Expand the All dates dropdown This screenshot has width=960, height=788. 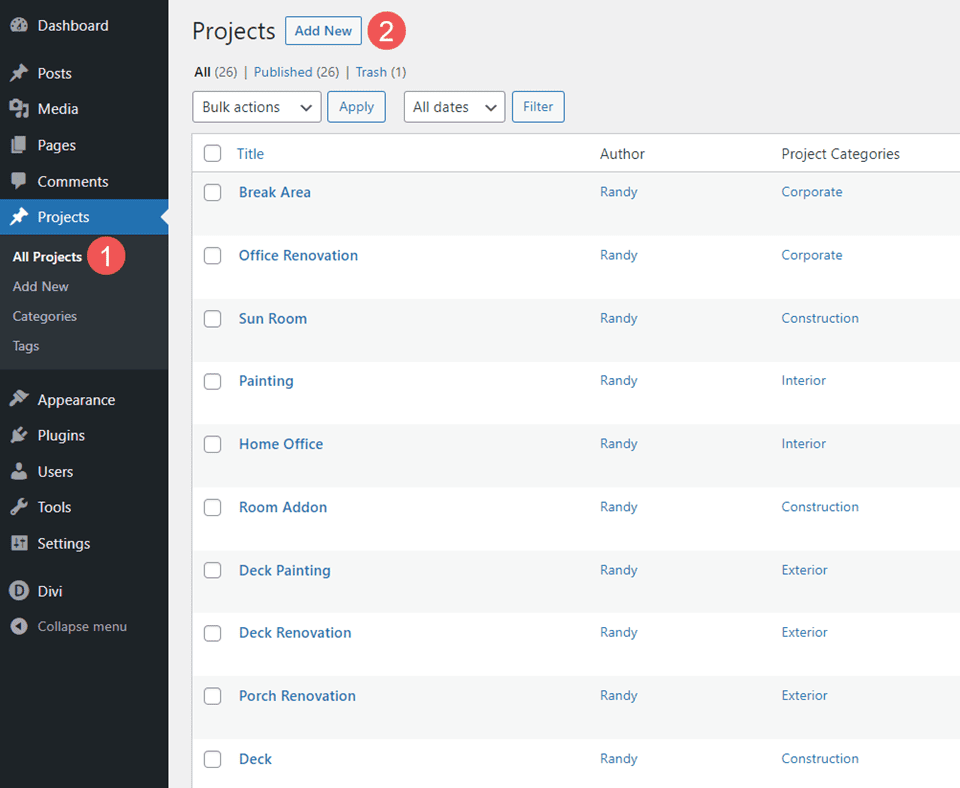point(454,106)
